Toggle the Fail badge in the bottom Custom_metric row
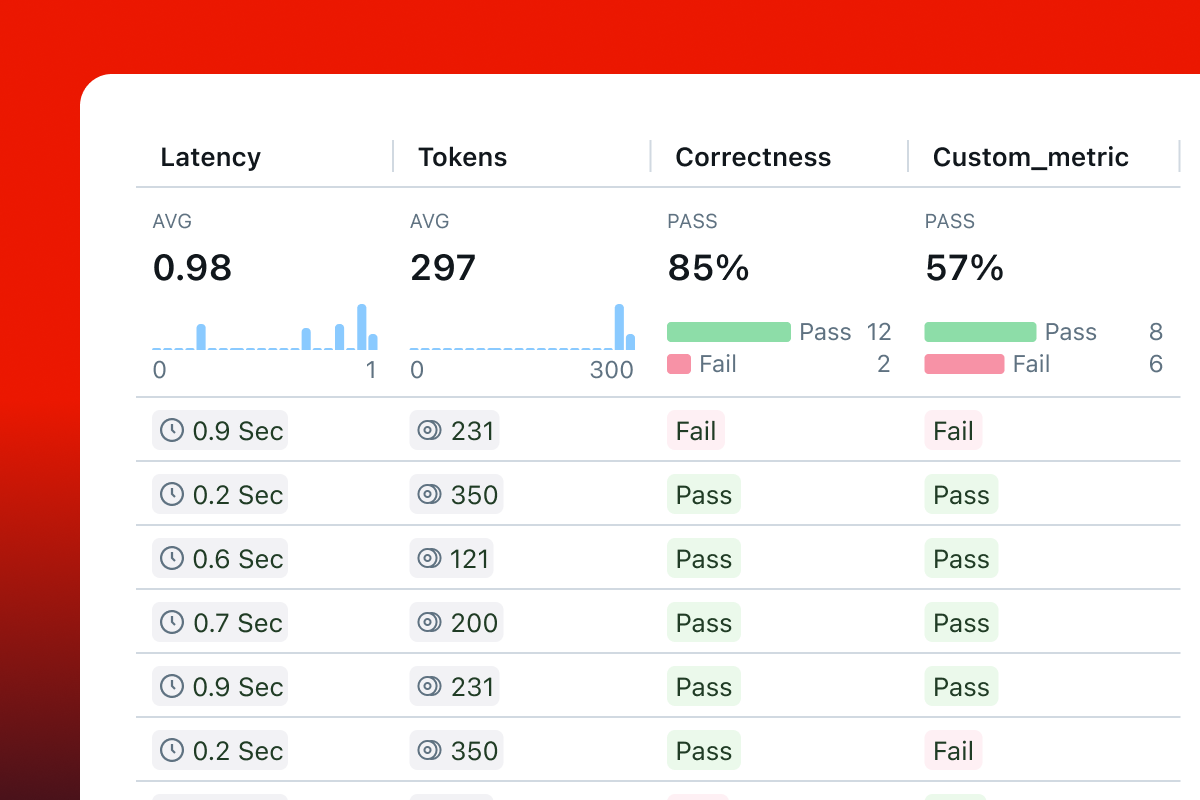The height and width of the screenshot is (800, 1200). pyautogui.click(x=953, y=750)
